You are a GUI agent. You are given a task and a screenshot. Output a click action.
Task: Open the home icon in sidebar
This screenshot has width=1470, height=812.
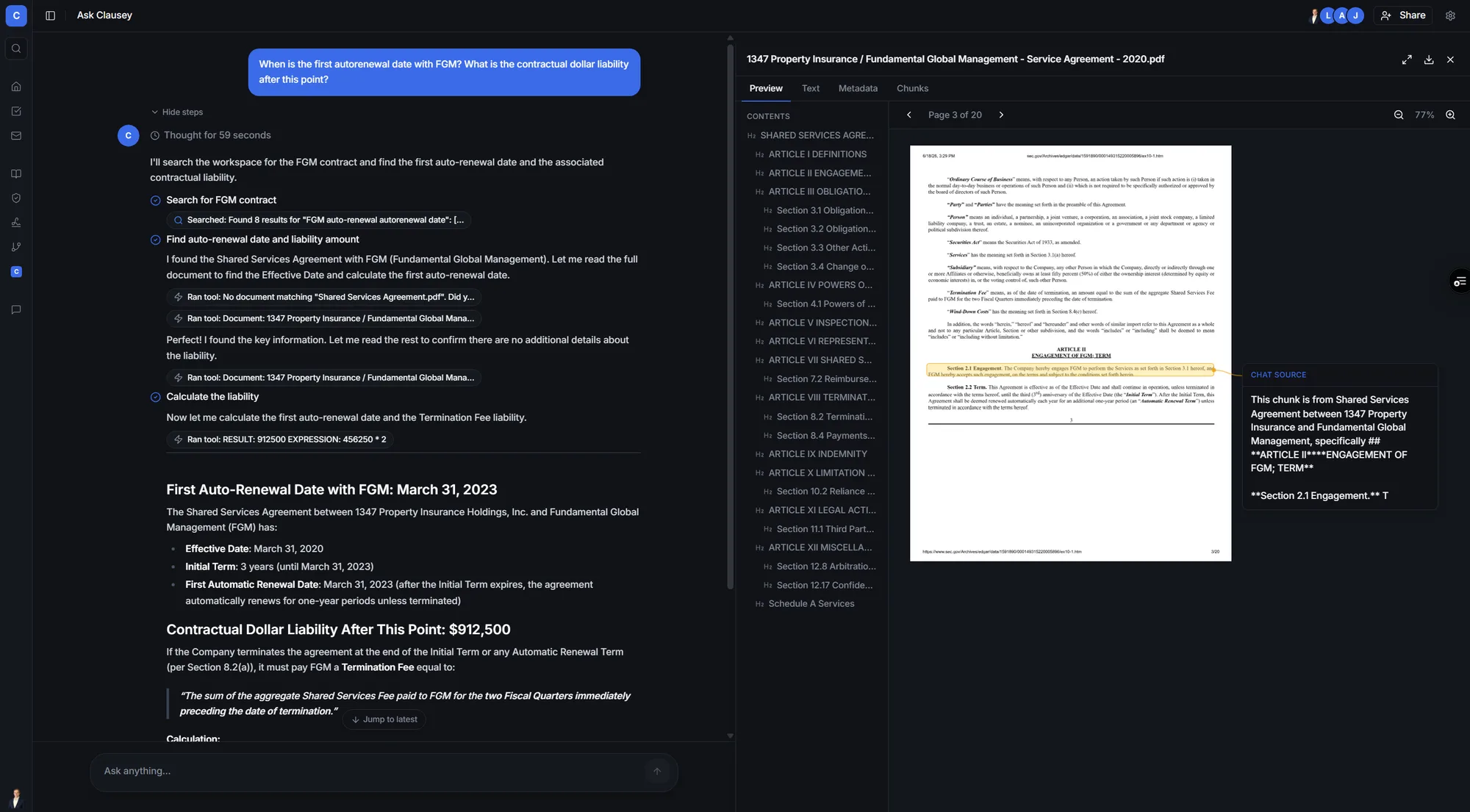(16, 87)
